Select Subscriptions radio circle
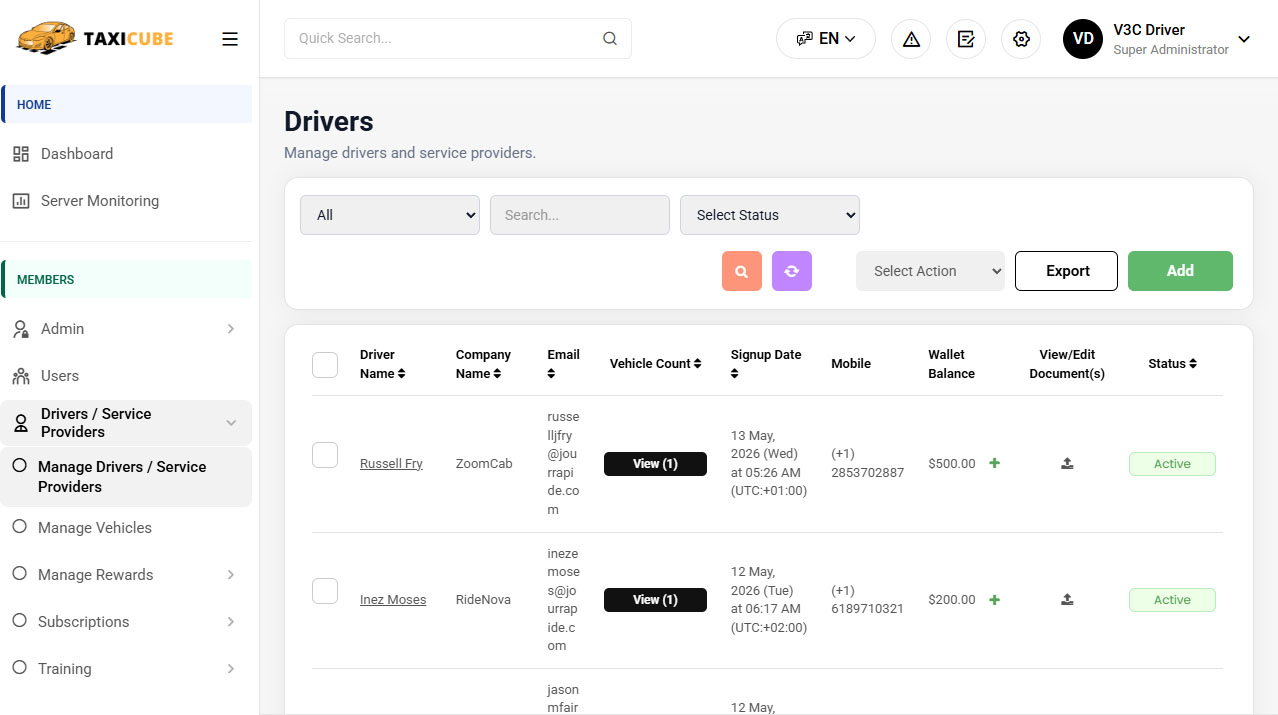Viewport: 1278px width, 715px height. 19,621
